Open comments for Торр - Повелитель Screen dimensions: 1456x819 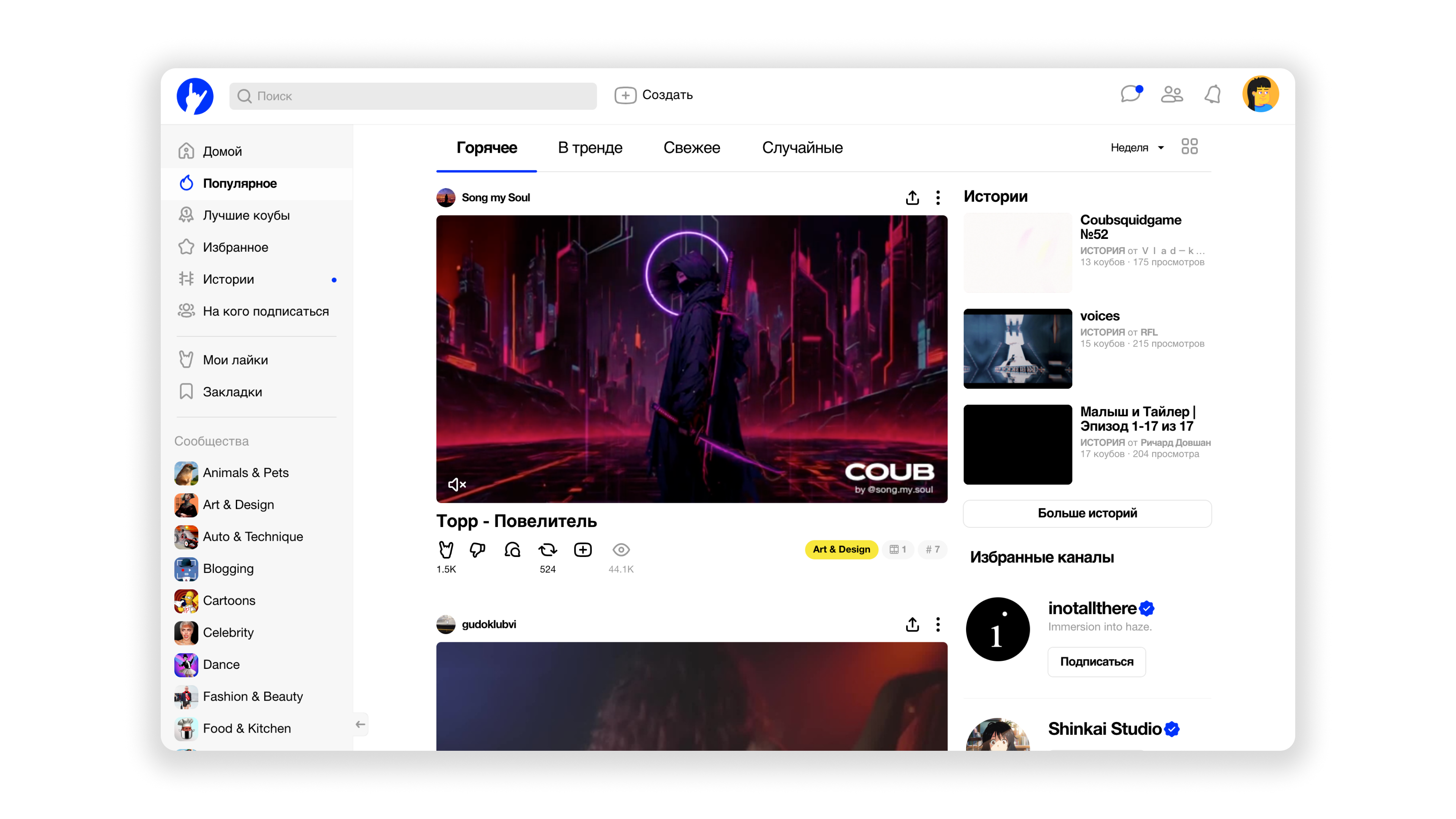pos(512,549)
